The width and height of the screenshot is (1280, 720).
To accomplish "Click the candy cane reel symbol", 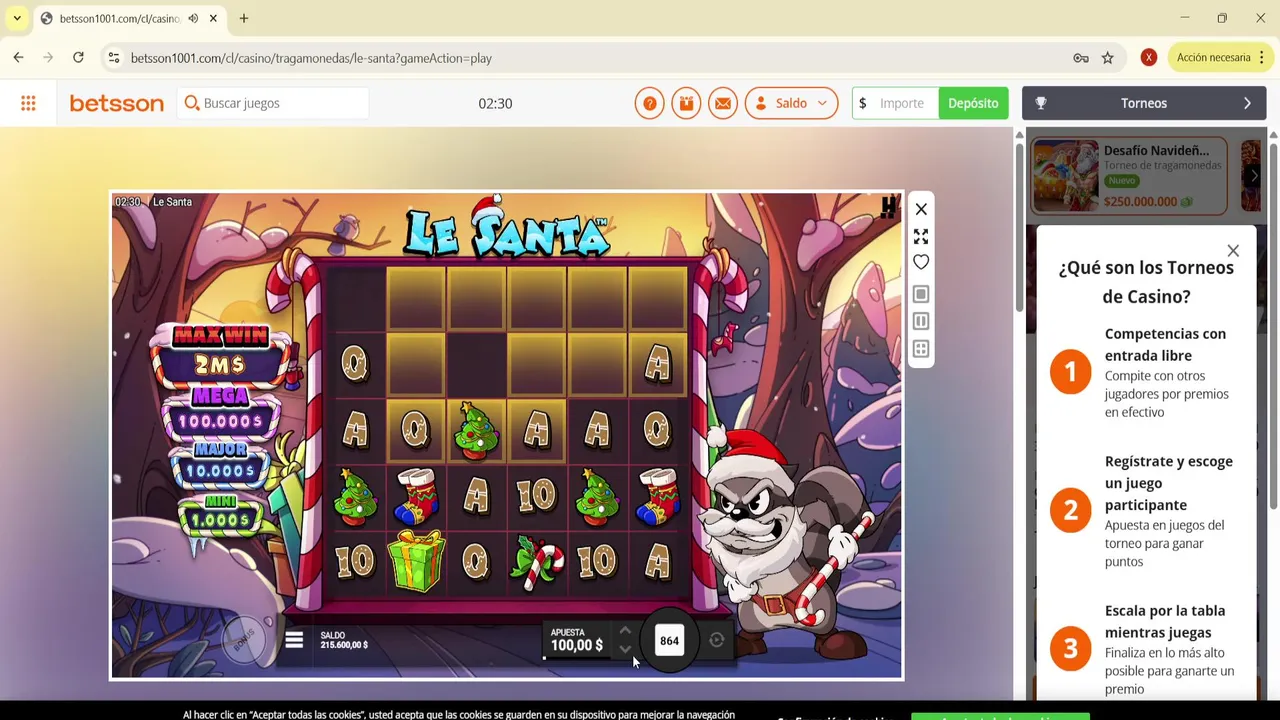I will click(x=537, y=562).
